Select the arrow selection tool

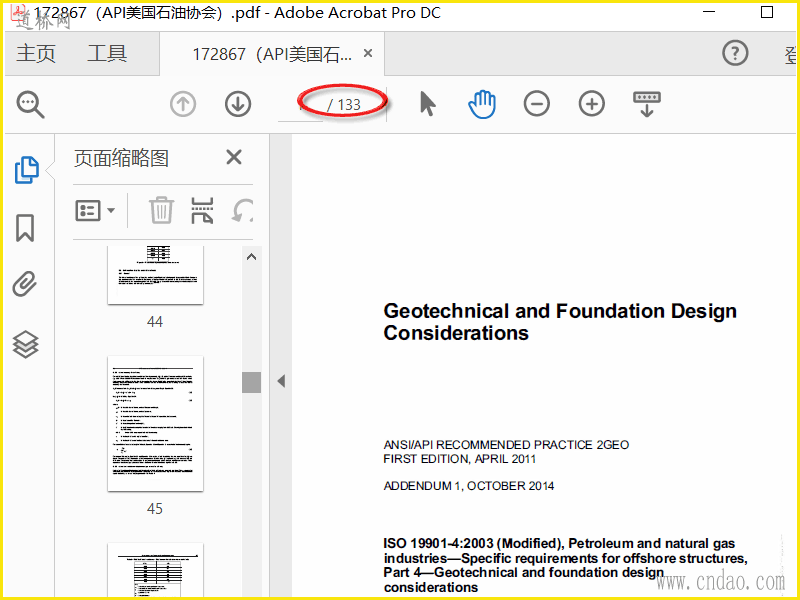[428, 104]
